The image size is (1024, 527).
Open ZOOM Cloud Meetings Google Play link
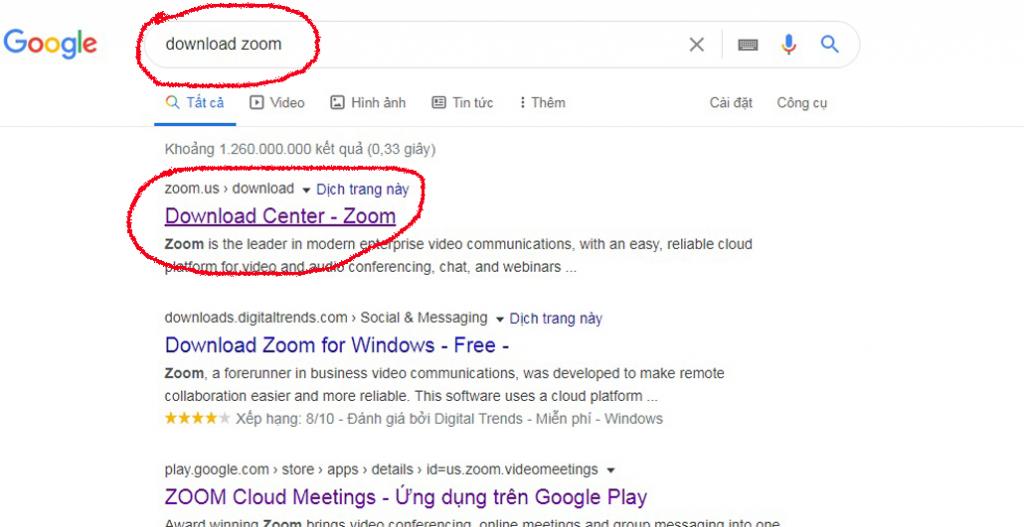405,497
